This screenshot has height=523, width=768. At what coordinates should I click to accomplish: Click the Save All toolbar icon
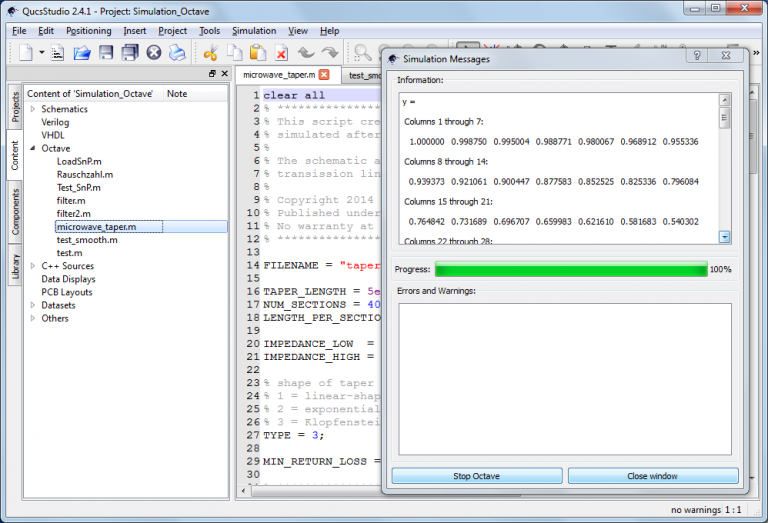coord(130,53)
